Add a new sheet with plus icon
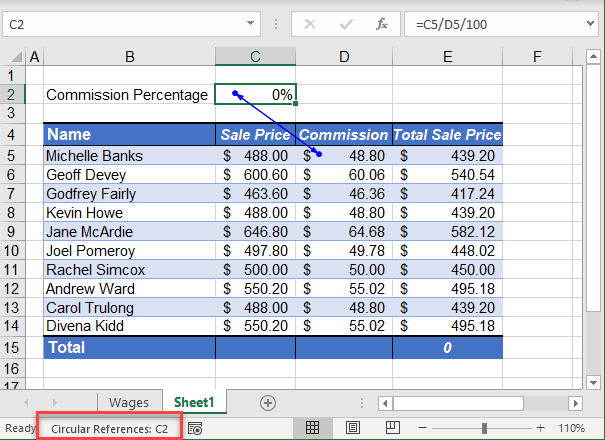This screenshot has width=605, height=440. 267,402
